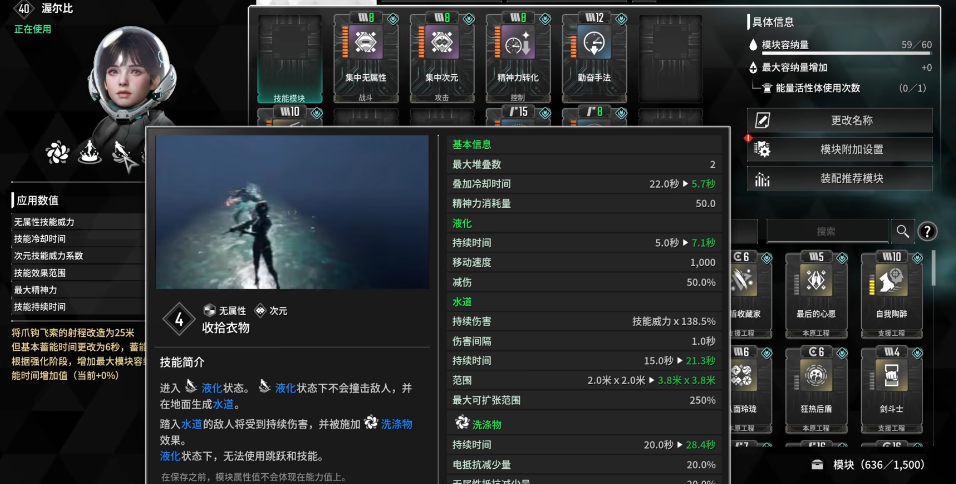Click the 次元技能威力系数 stat row
This screenshot has height=484, width=956.
(x=77, y=256)
